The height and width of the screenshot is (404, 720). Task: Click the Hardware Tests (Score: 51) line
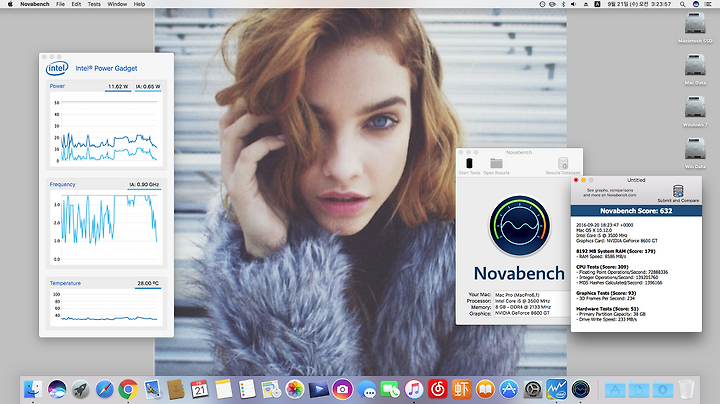[607, 309]
